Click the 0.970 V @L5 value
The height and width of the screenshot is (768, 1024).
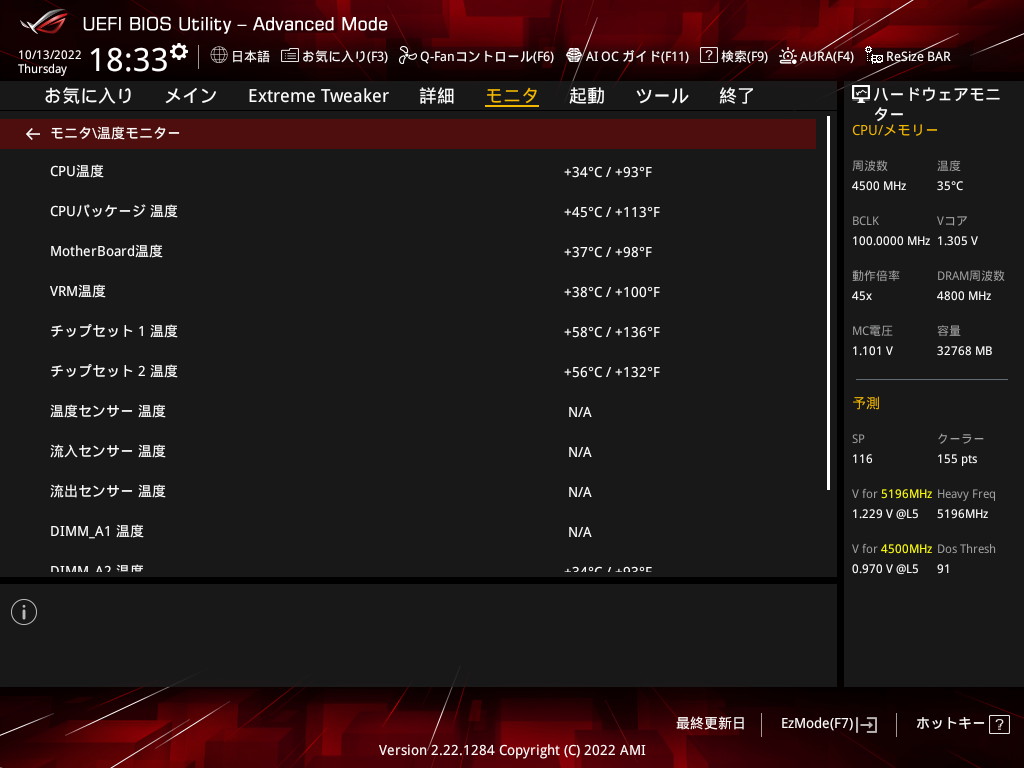tap(885, 569)
